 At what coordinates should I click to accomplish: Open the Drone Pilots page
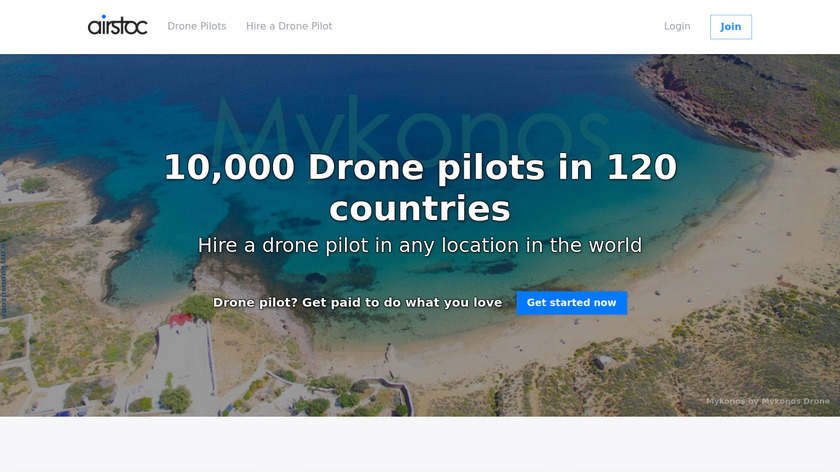197,26
